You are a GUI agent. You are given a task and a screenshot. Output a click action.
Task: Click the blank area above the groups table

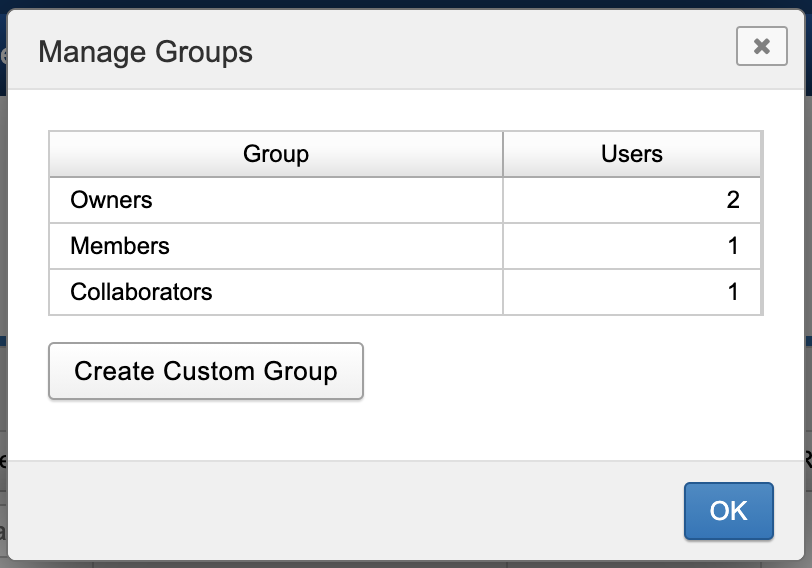(x=400, y=110)
